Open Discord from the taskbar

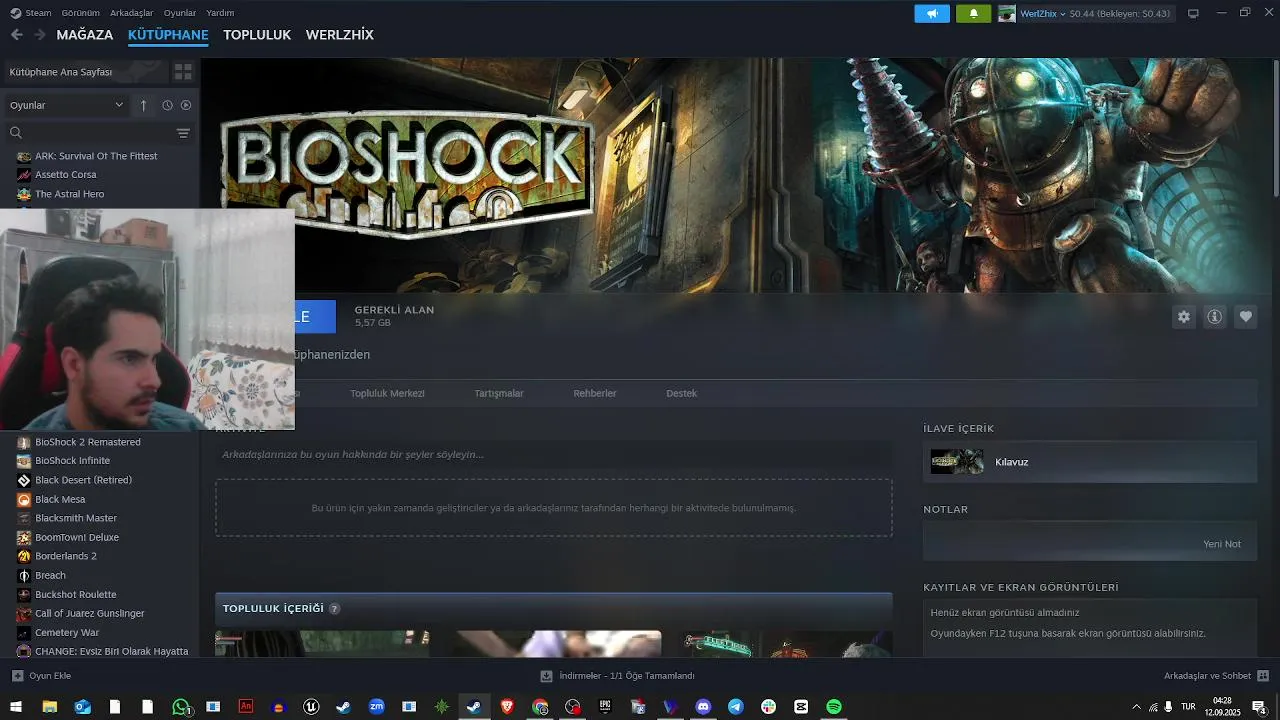click(x=703, y=707)
